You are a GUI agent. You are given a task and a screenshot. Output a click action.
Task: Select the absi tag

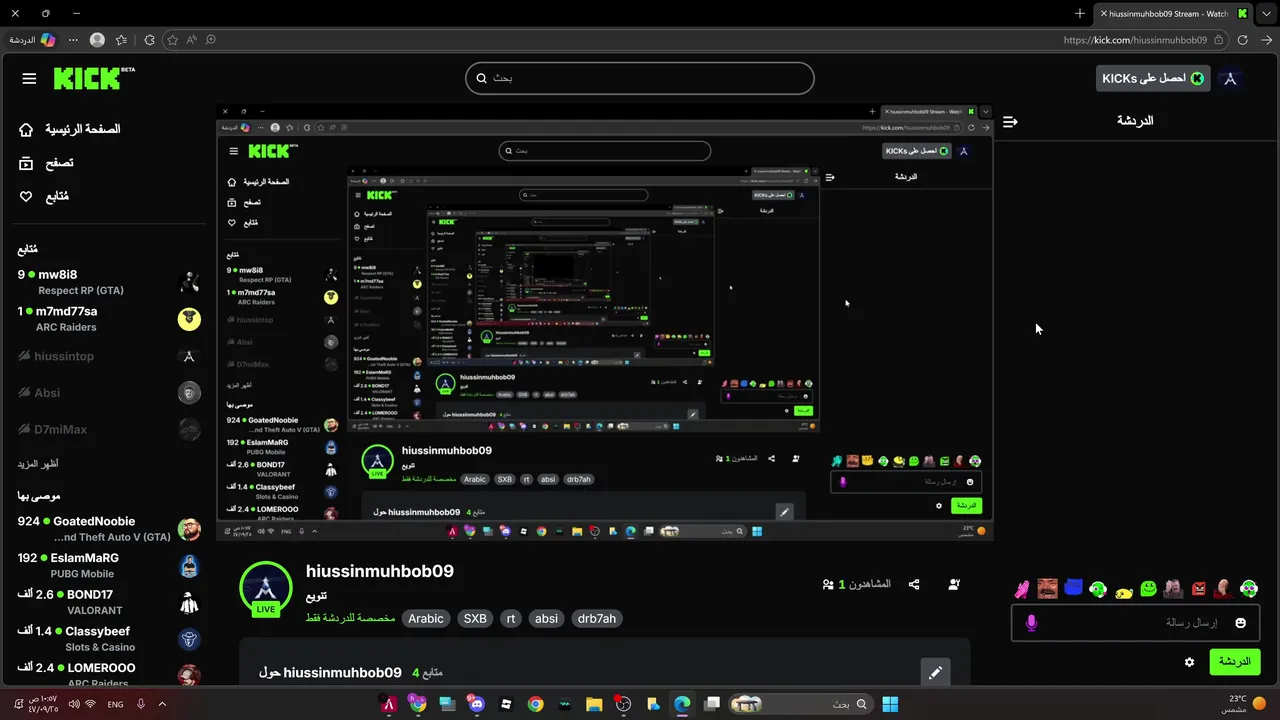coord(546,619)
